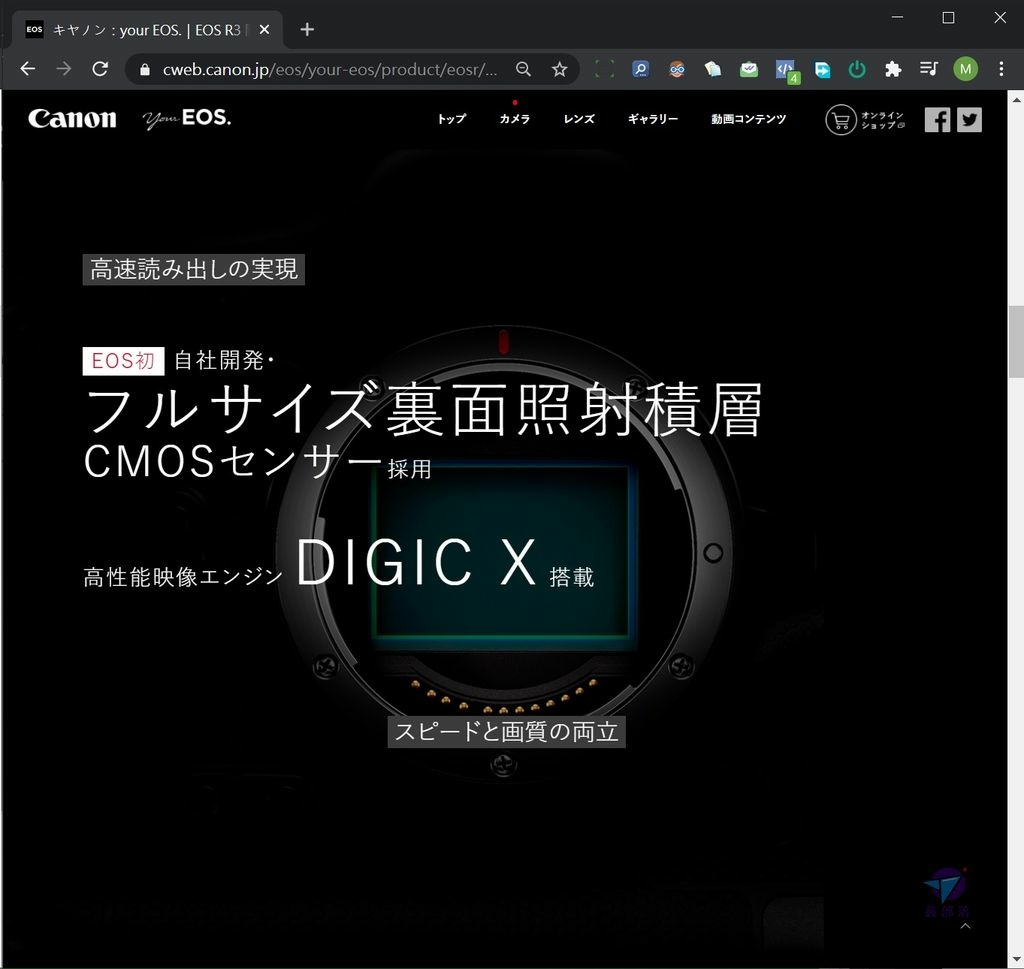Click the フルサイズ裏面照射積層 heading

pyautogui.click(x=424, y=409)
